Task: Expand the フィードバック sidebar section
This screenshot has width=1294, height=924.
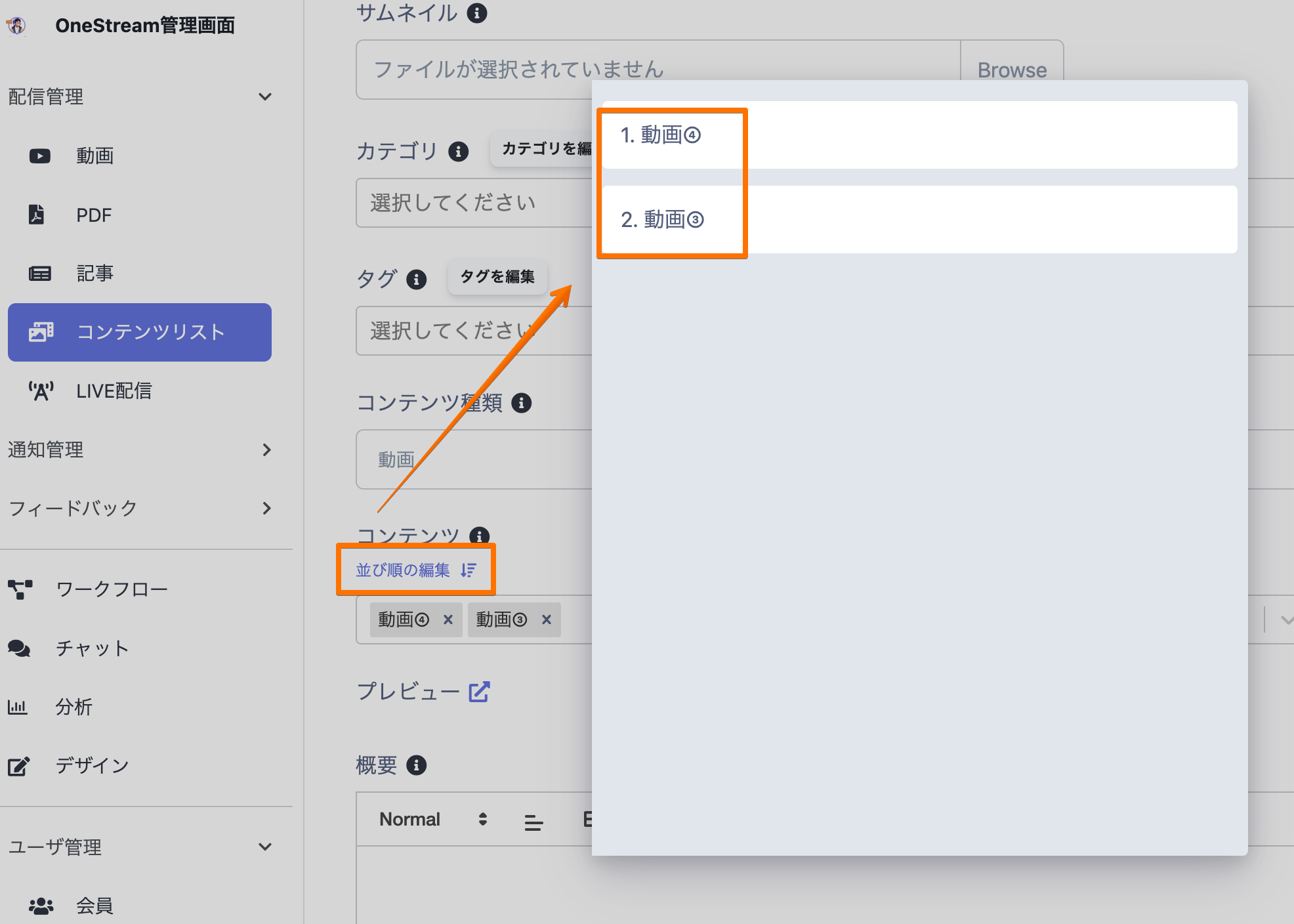Action: point(266,509)
